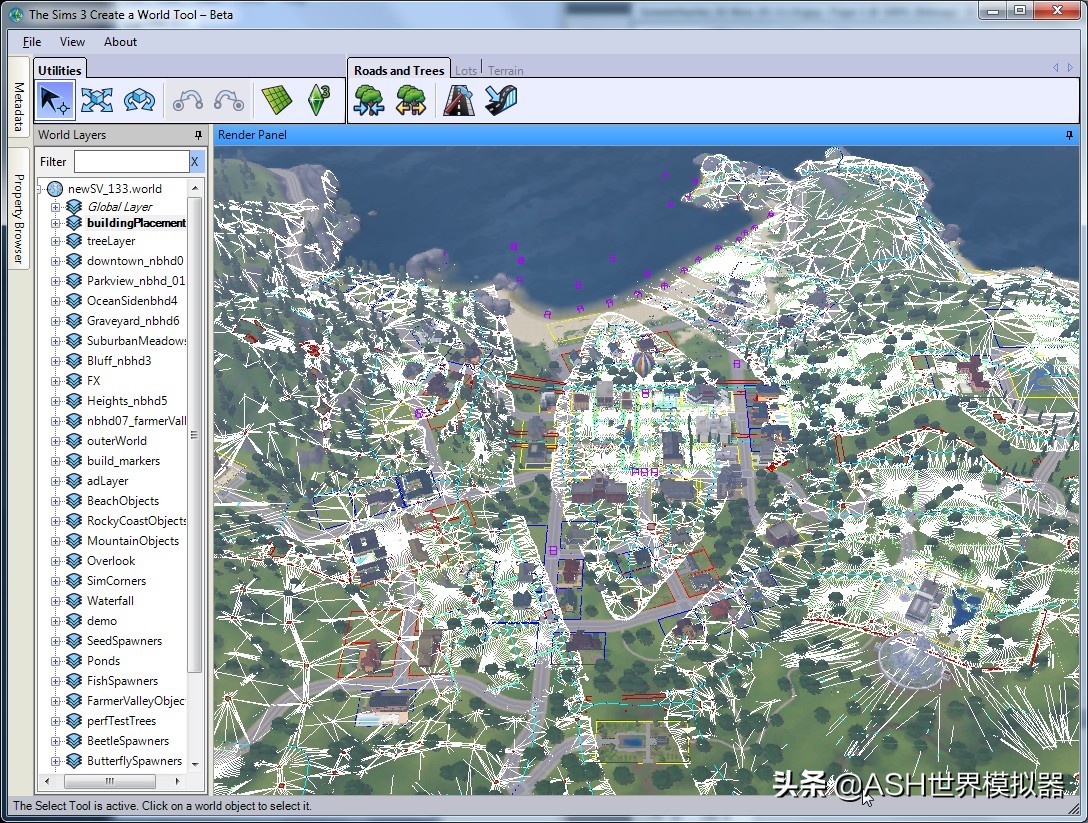Screen dimensions: 1088x823
Task: Expand the downtown_nbhd0 layer
Action: click(x=56, y=261)
